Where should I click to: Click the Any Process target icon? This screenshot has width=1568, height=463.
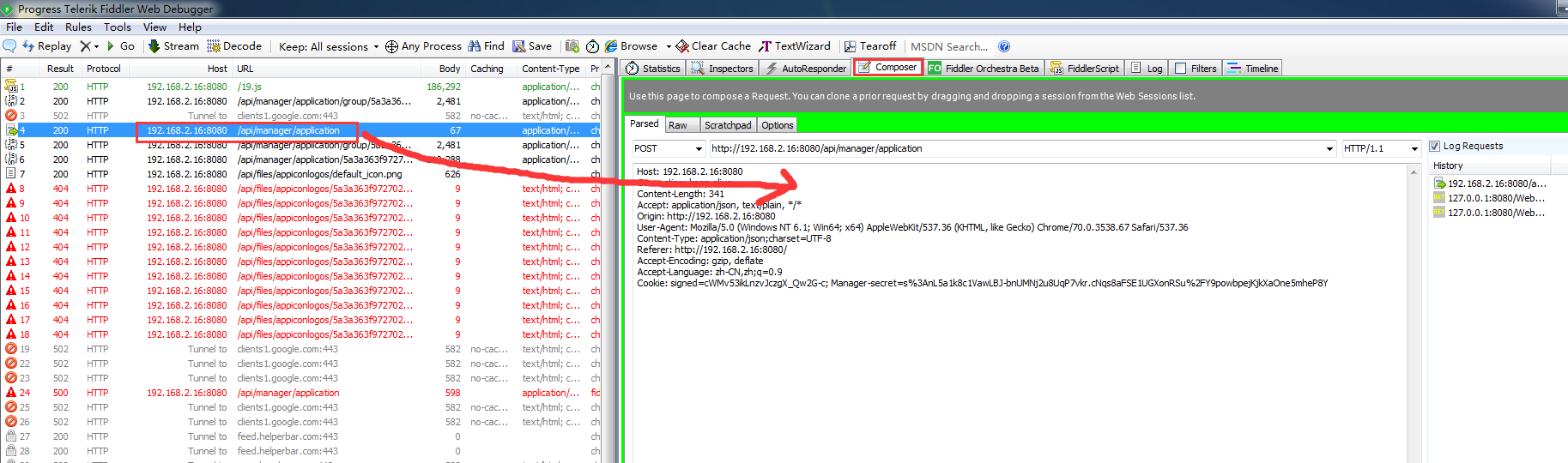[391, 46]
